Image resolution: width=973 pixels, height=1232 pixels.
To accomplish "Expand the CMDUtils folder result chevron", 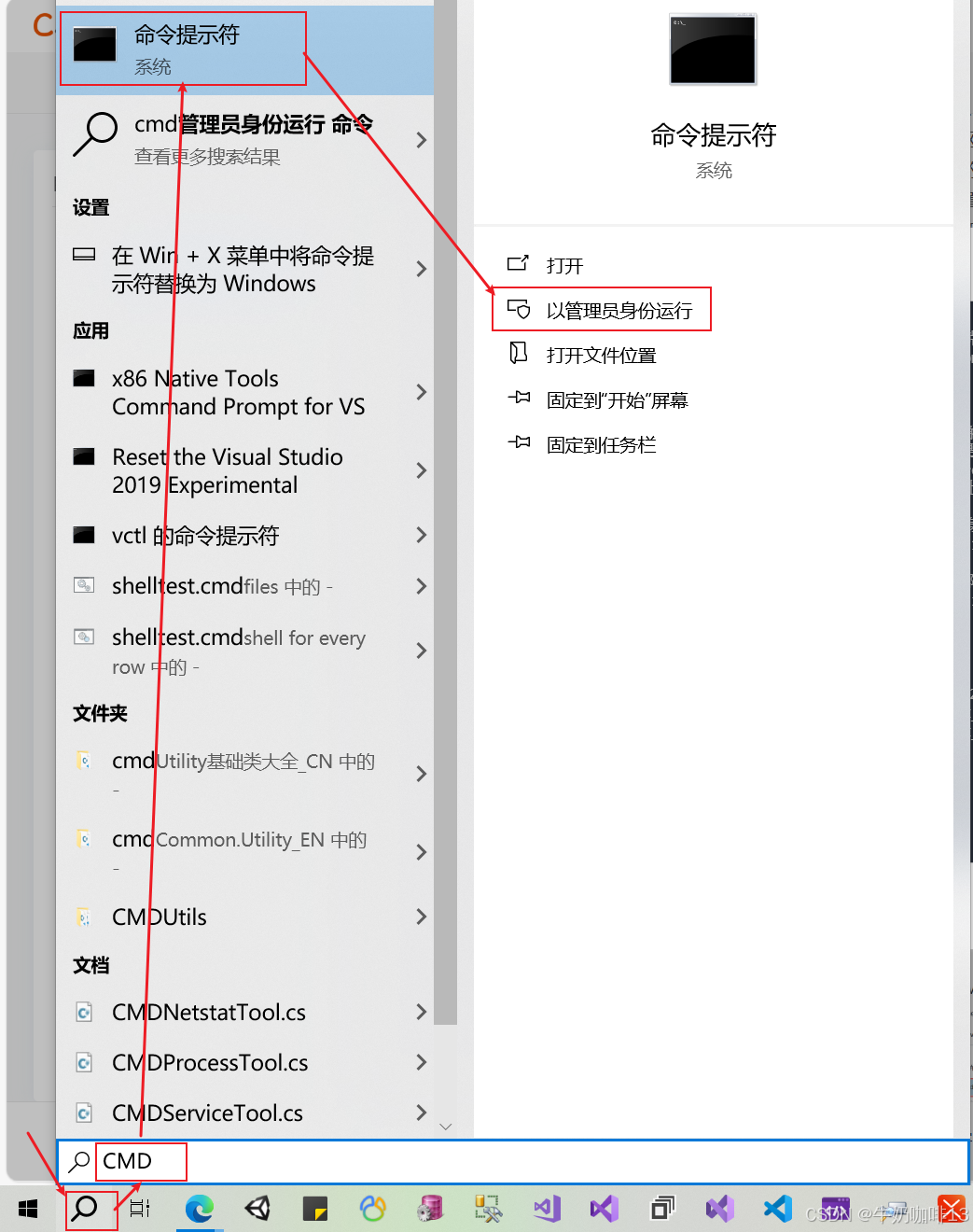I will [x=422, y=917].
